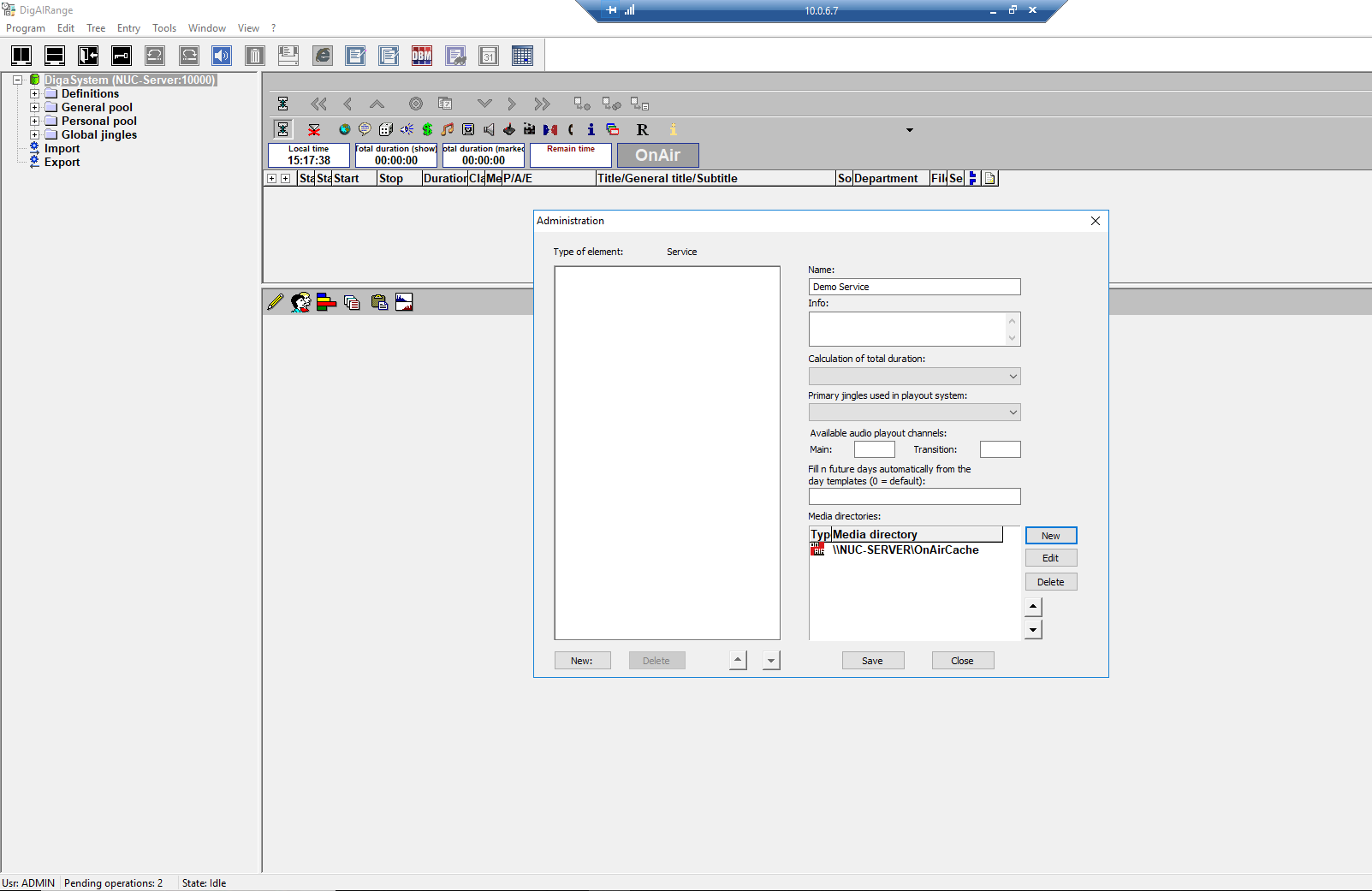Open Calculation of total duration dropdown
1372x891 pixels.
tap(914, 377)
